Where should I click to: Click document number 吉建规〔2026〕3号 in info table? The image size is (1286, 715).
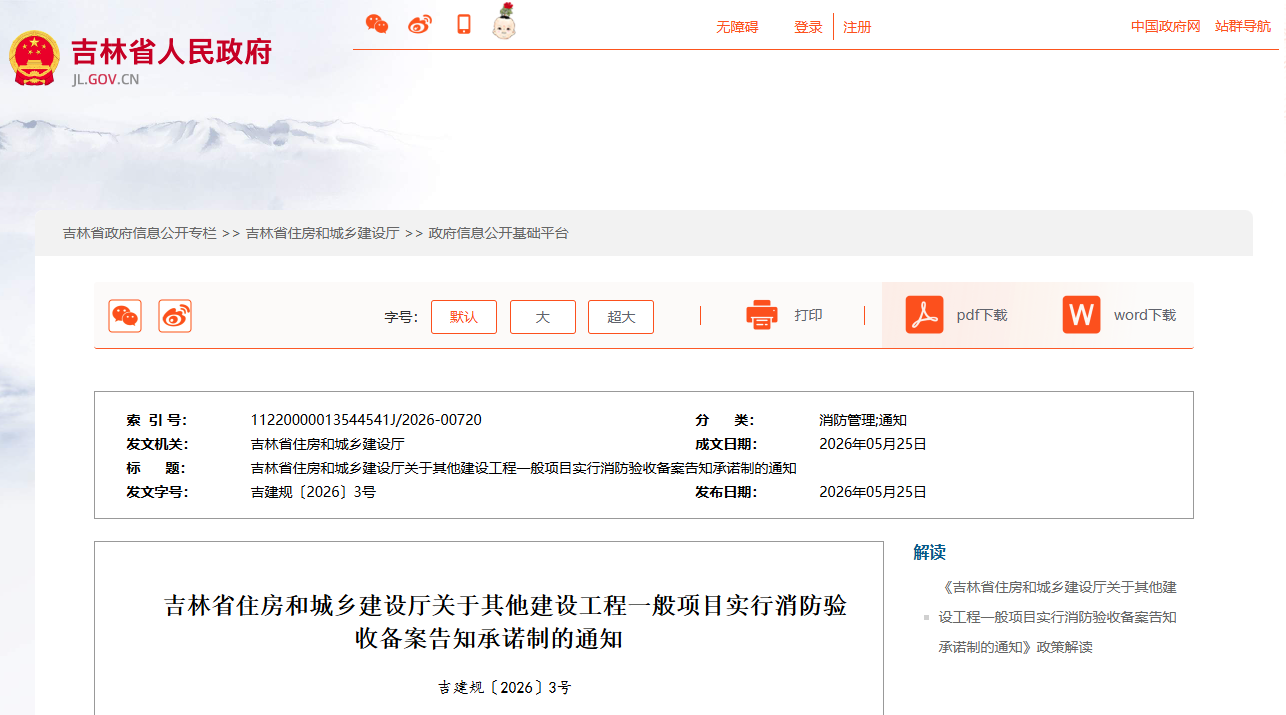point(313,492)
